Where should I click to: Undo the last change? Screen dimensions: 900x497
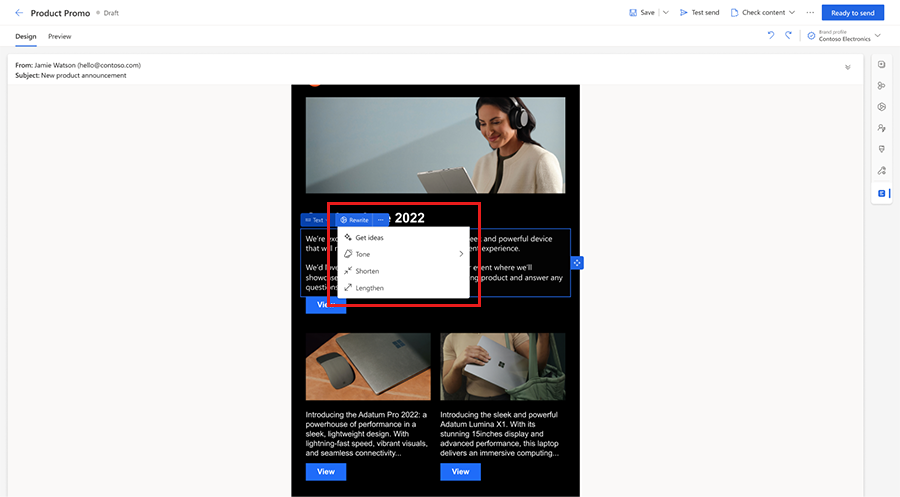tap(771, 36)
